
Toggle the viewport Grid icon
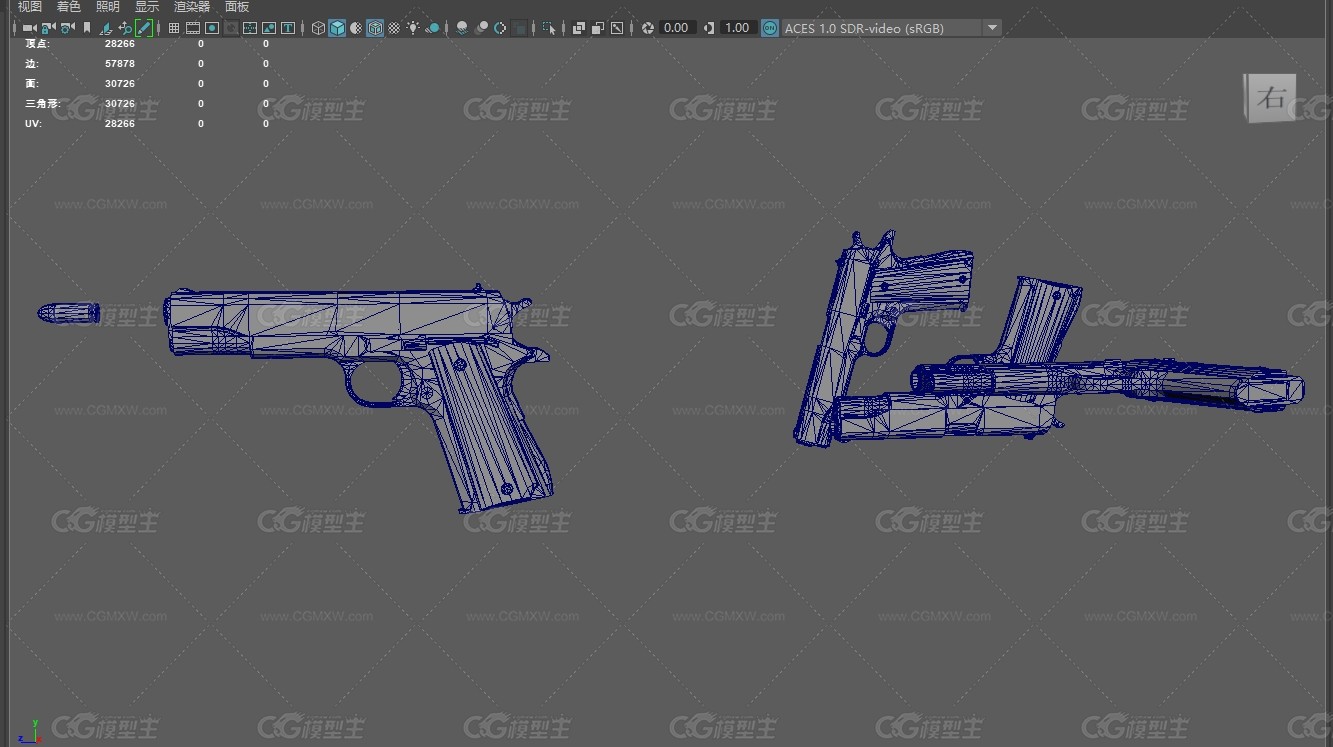(174, 28)
